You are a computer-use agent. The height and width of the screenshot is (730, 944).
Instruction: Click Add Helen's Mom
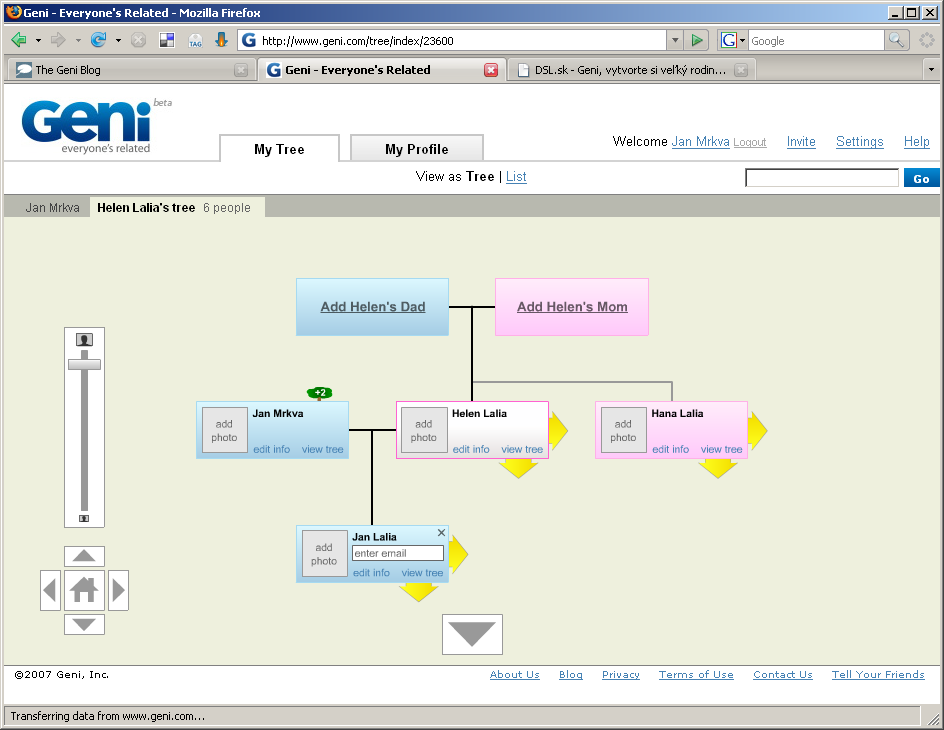pyautogui.click(x=572, y=307)
